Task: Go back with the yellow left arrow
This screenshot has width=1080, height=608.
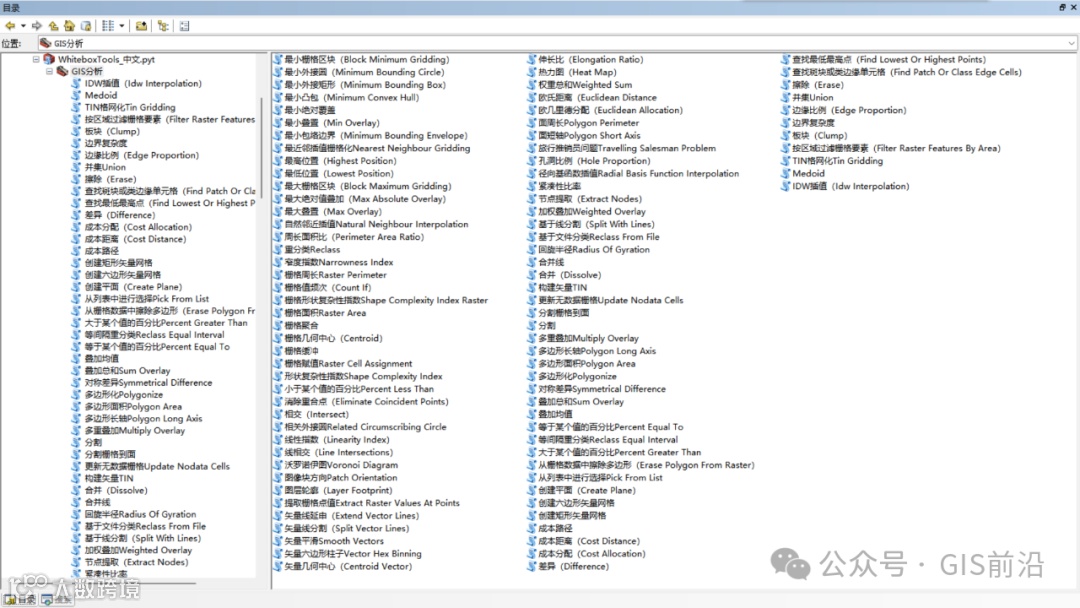Action: pyautogui.click(x=10, y=25)
